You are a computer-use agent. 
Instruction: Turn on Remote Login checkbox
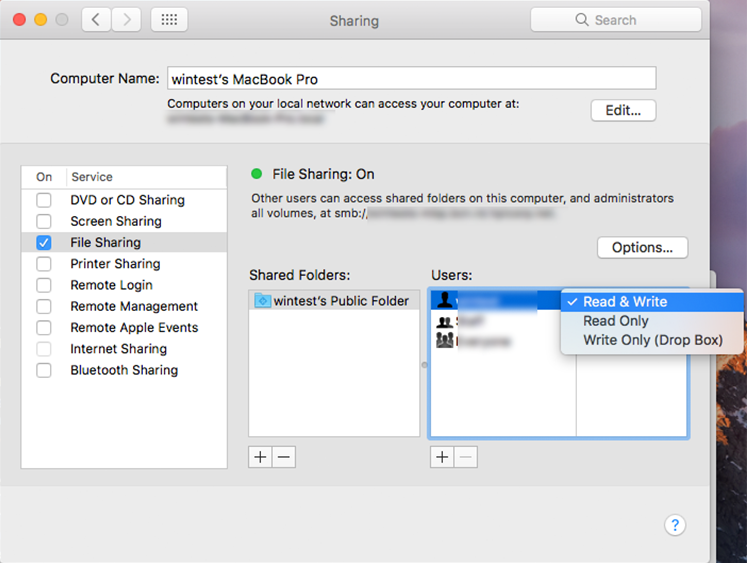(44, 285)
